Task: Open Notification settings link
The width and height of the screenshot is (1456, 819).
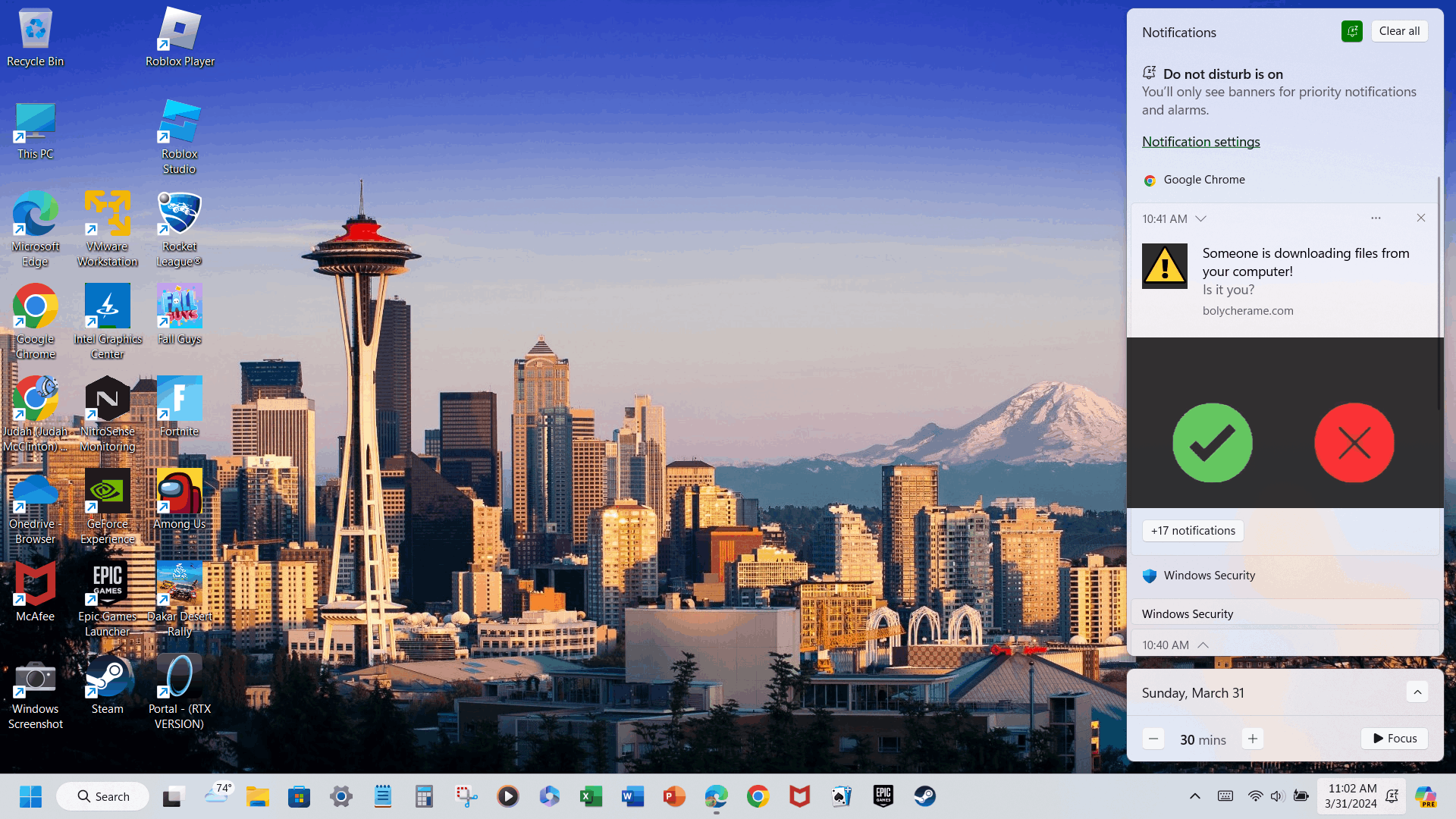Action: tap(1200, 142)
